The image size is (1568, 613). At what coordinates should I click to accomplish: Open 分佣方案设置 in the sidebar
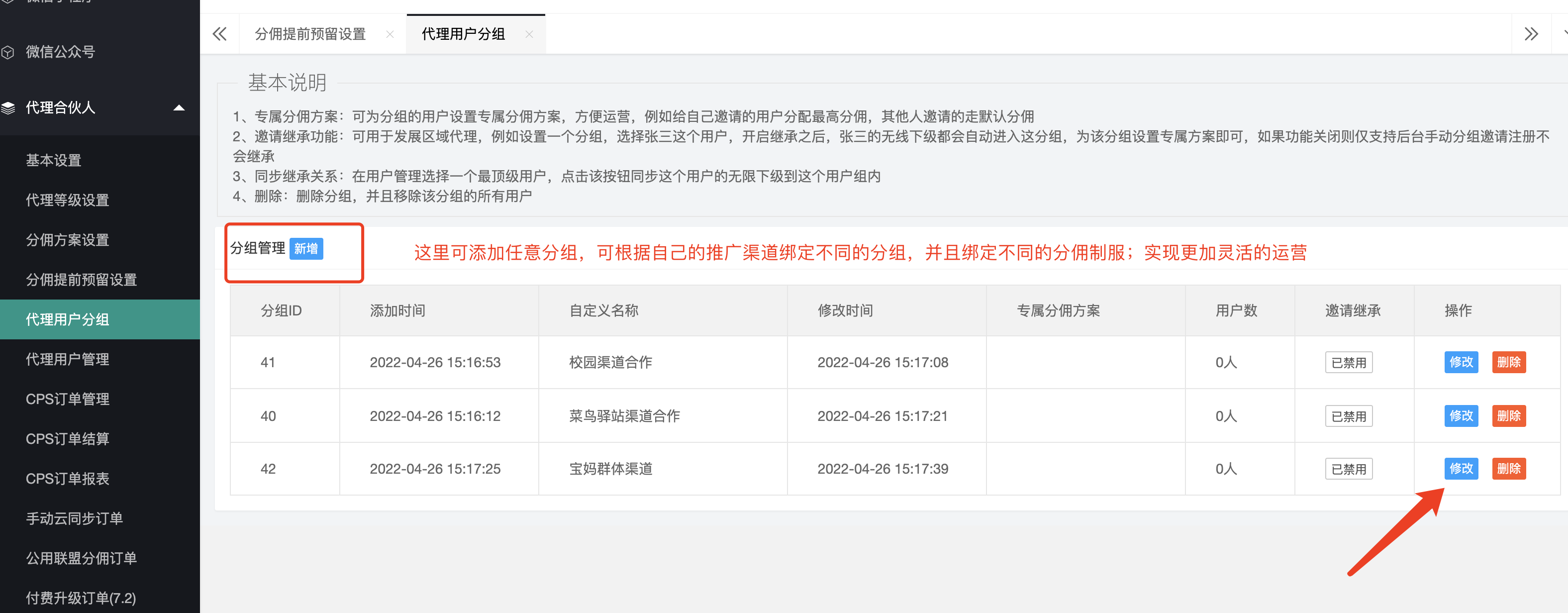click(x=68, y=240)
